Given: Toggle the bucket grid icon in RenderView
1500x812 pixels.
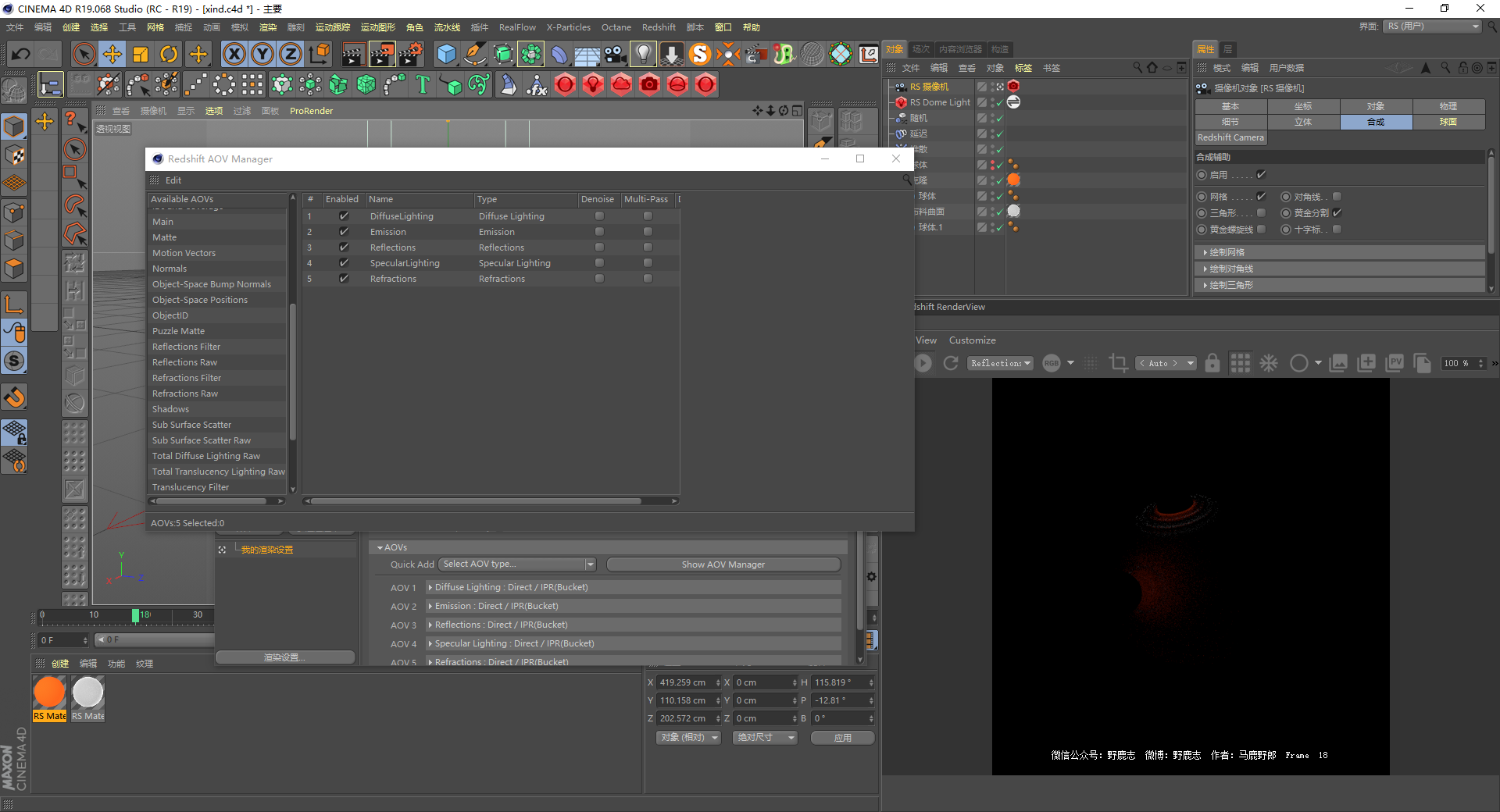Looking at the screenshot, I should point(1240,363).
